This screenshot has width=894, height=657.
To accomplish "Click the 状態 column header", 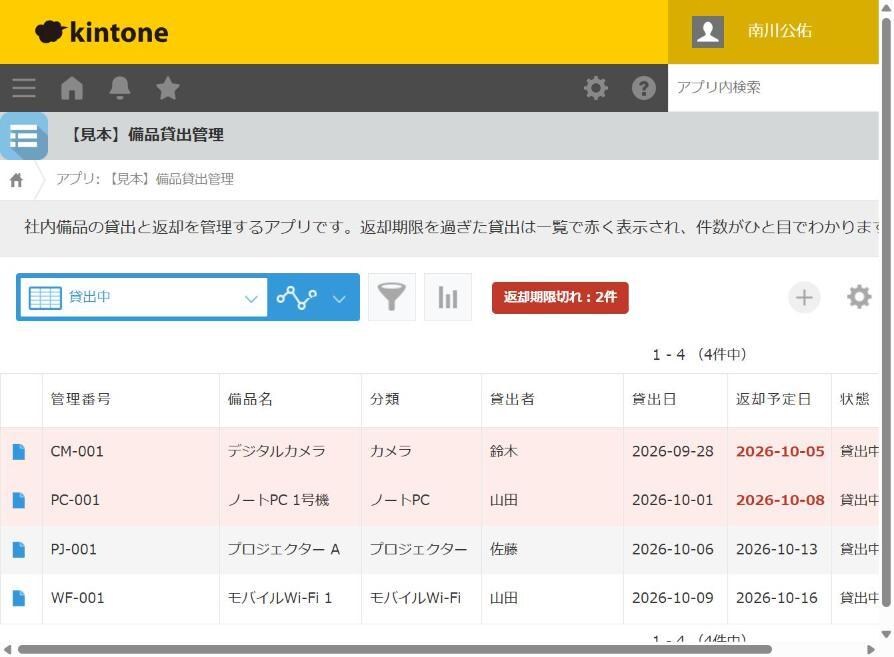I will [x=855, y=399].
